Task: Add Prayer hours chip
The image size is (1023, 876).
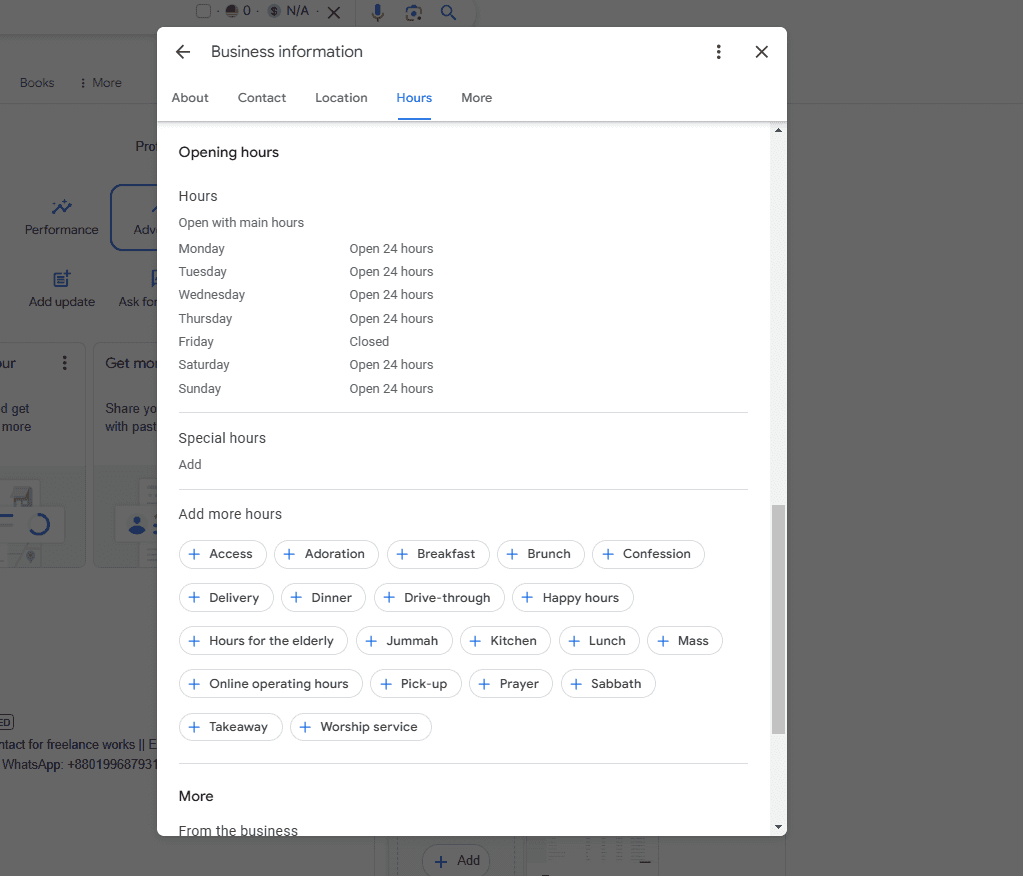Action: click(x=510, y=684)
